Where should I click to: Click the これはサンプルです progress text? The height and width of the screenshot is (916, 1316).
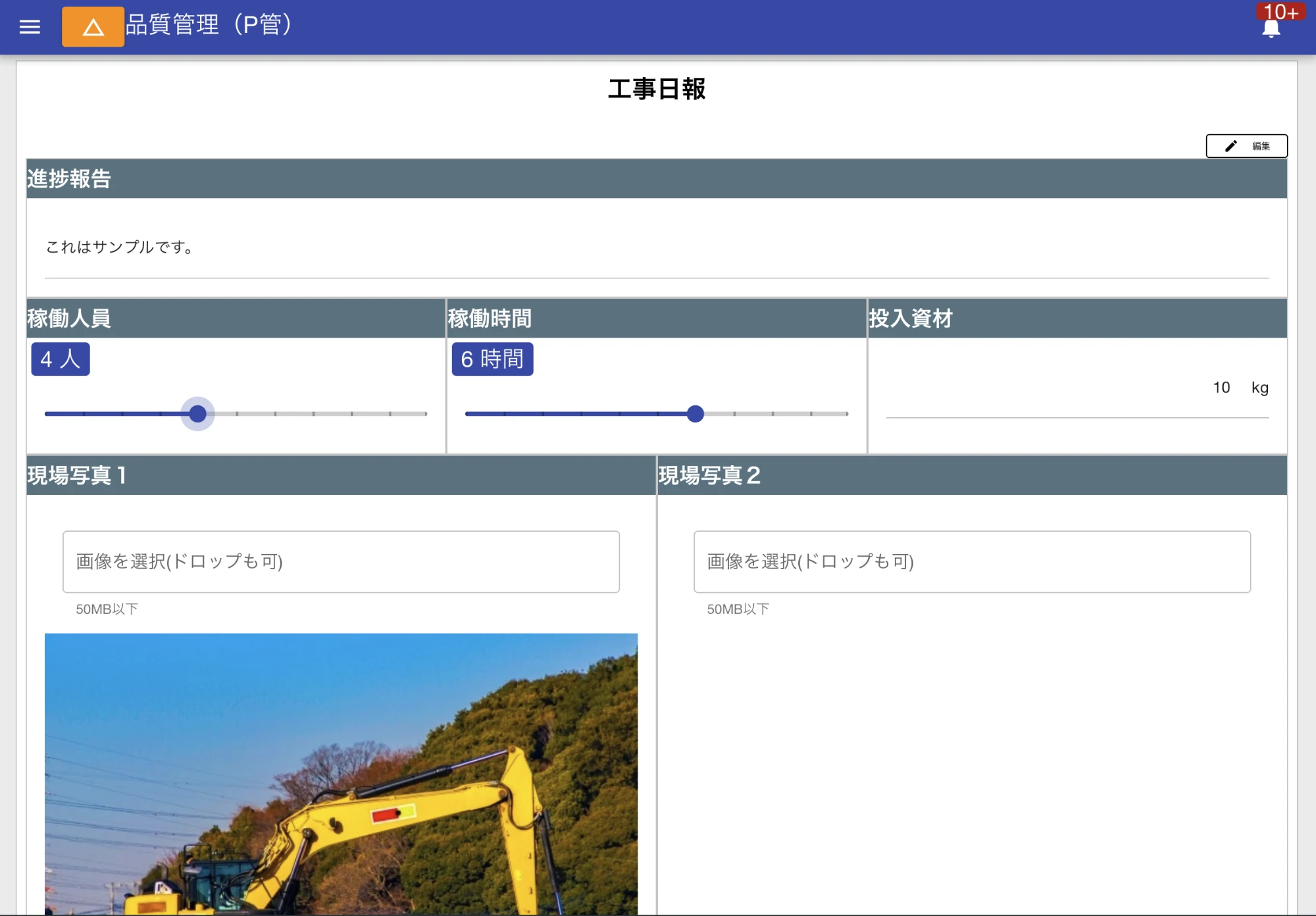coord(118,248)
